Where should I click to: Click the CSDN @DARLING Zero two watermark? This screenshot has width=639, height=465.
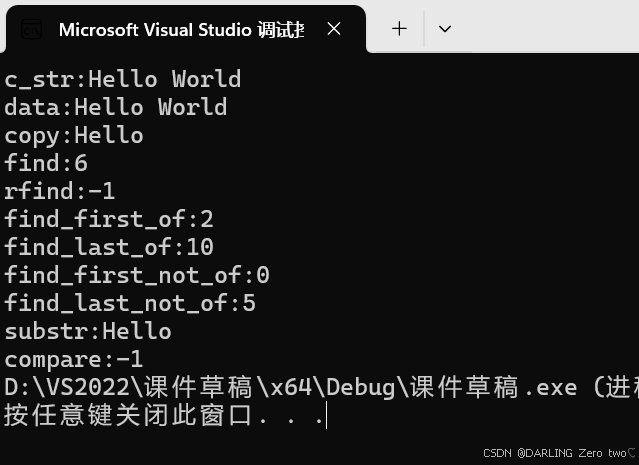558,453
